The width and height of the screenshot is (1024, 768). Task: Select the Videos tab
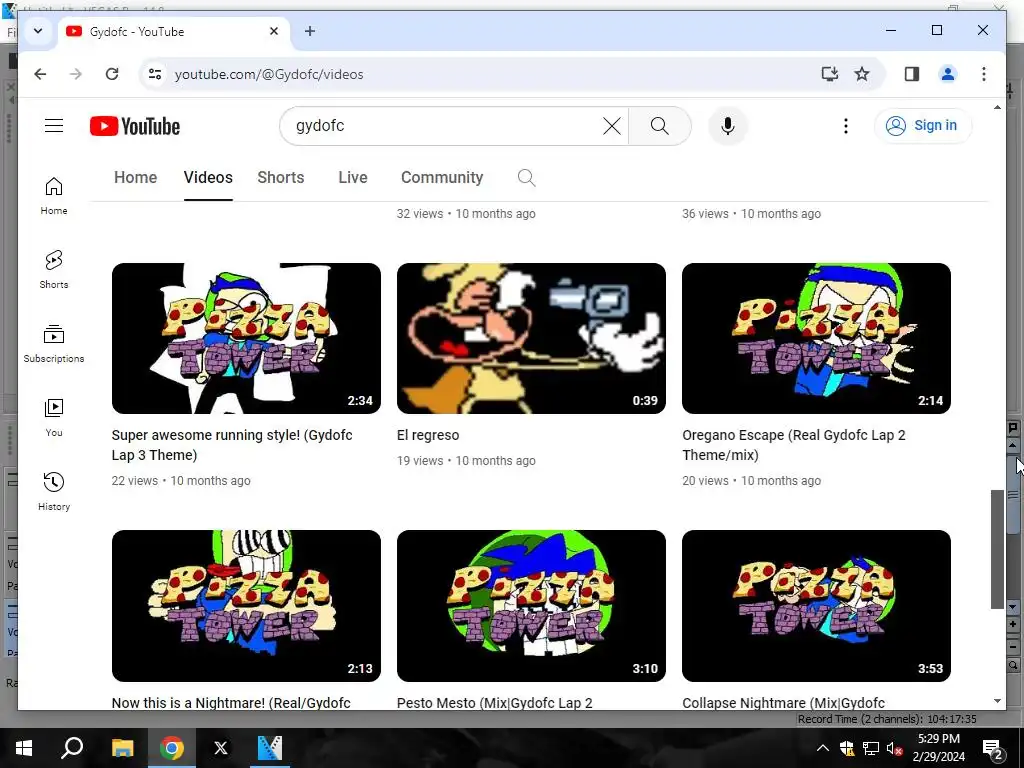[208, 178]
